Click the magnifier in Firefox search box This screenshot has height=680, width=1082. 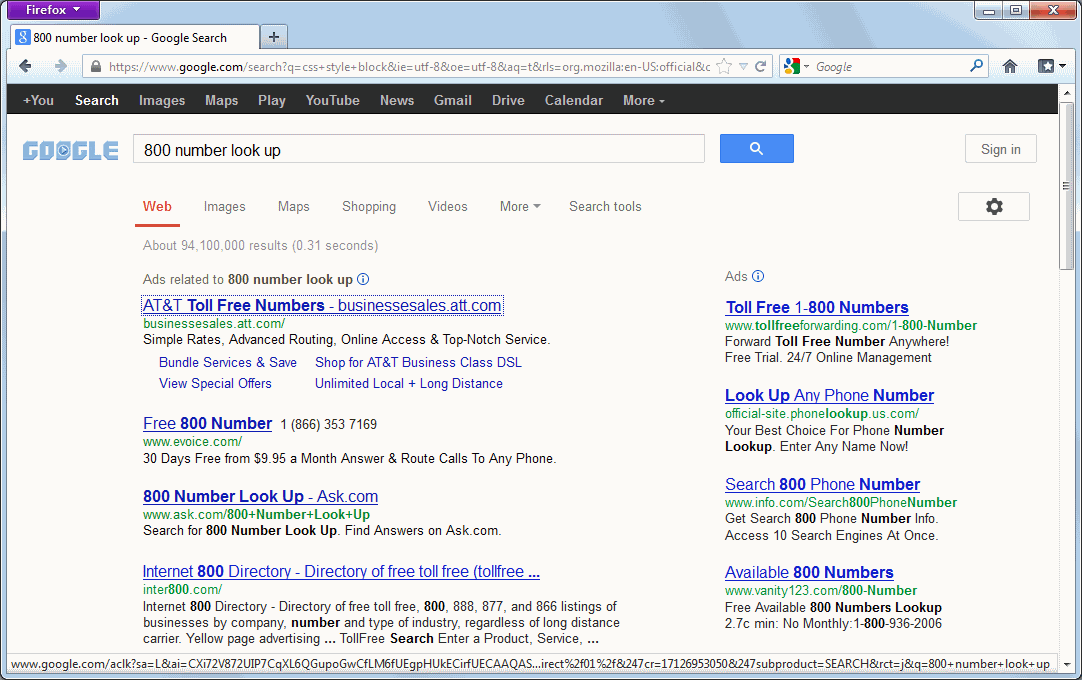click(x=976, y=66)
